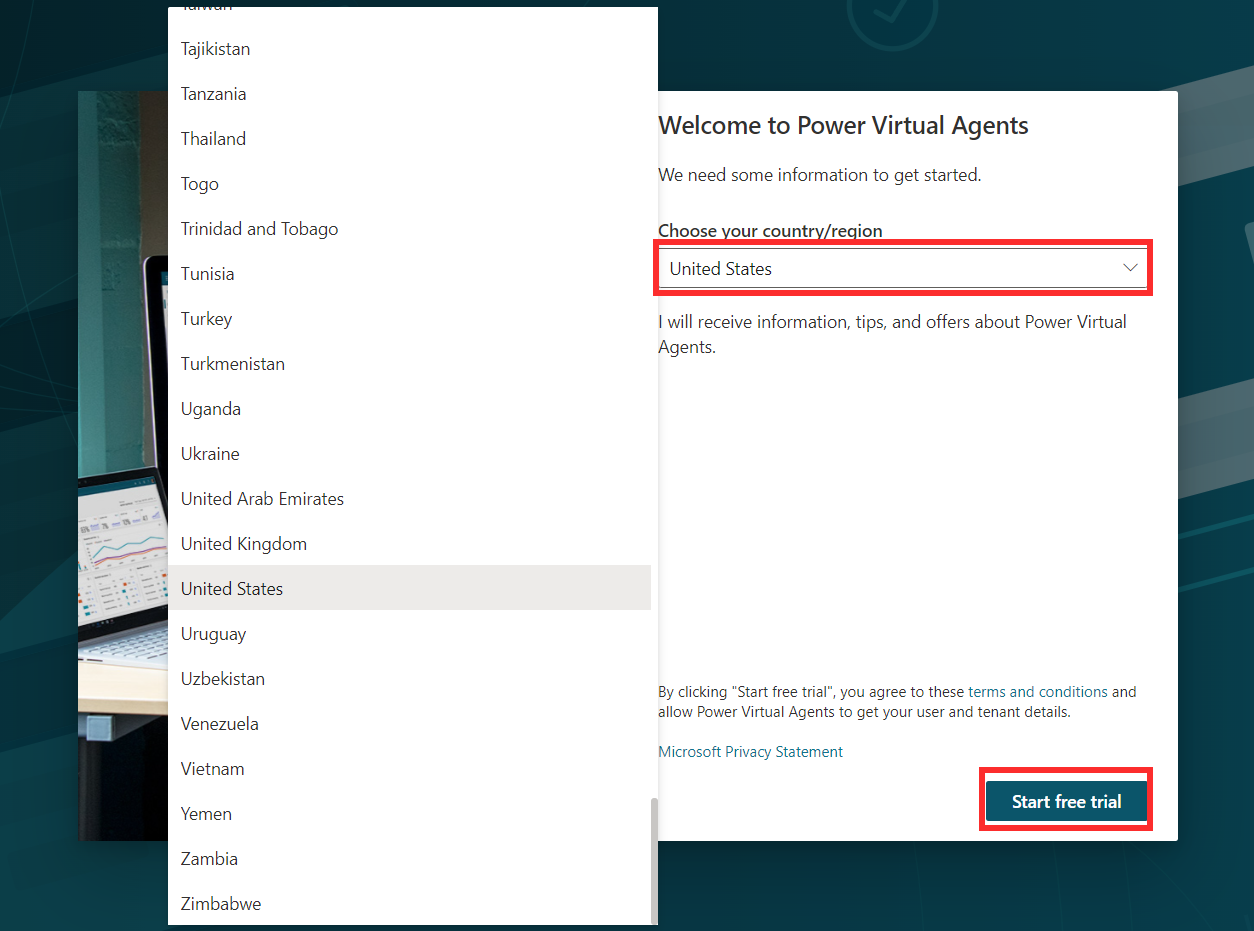
Task: Pick Uzbekistan from the dropdown
Action: (409, 679)
